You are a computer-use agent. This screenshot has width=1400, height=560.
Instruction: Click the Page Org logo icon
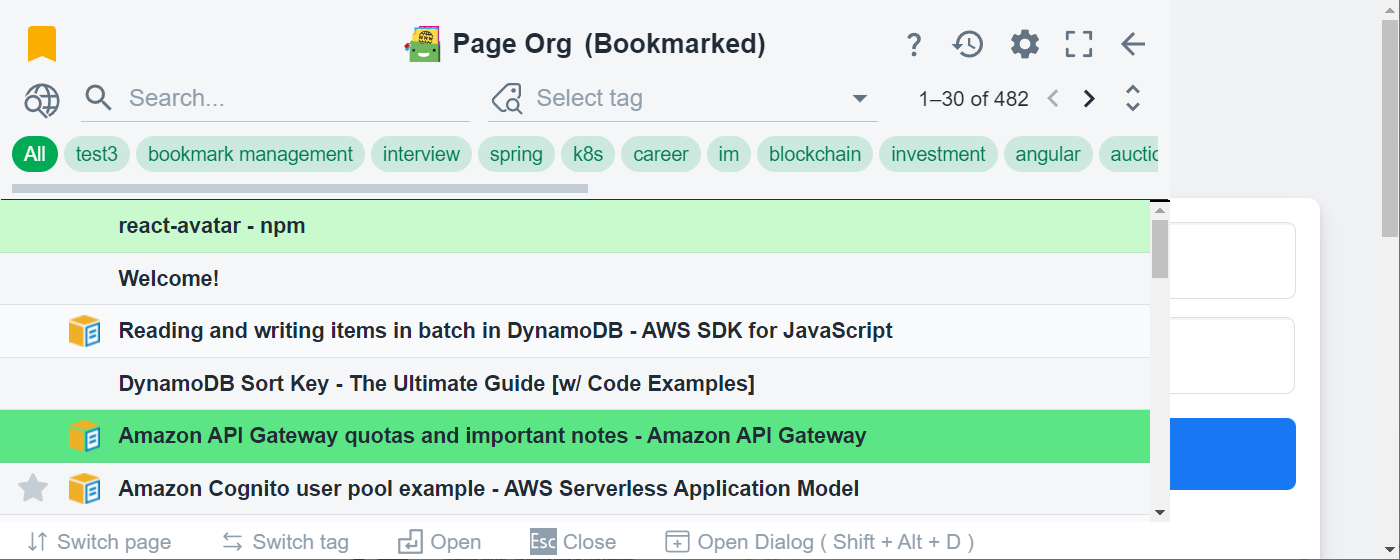423,44
